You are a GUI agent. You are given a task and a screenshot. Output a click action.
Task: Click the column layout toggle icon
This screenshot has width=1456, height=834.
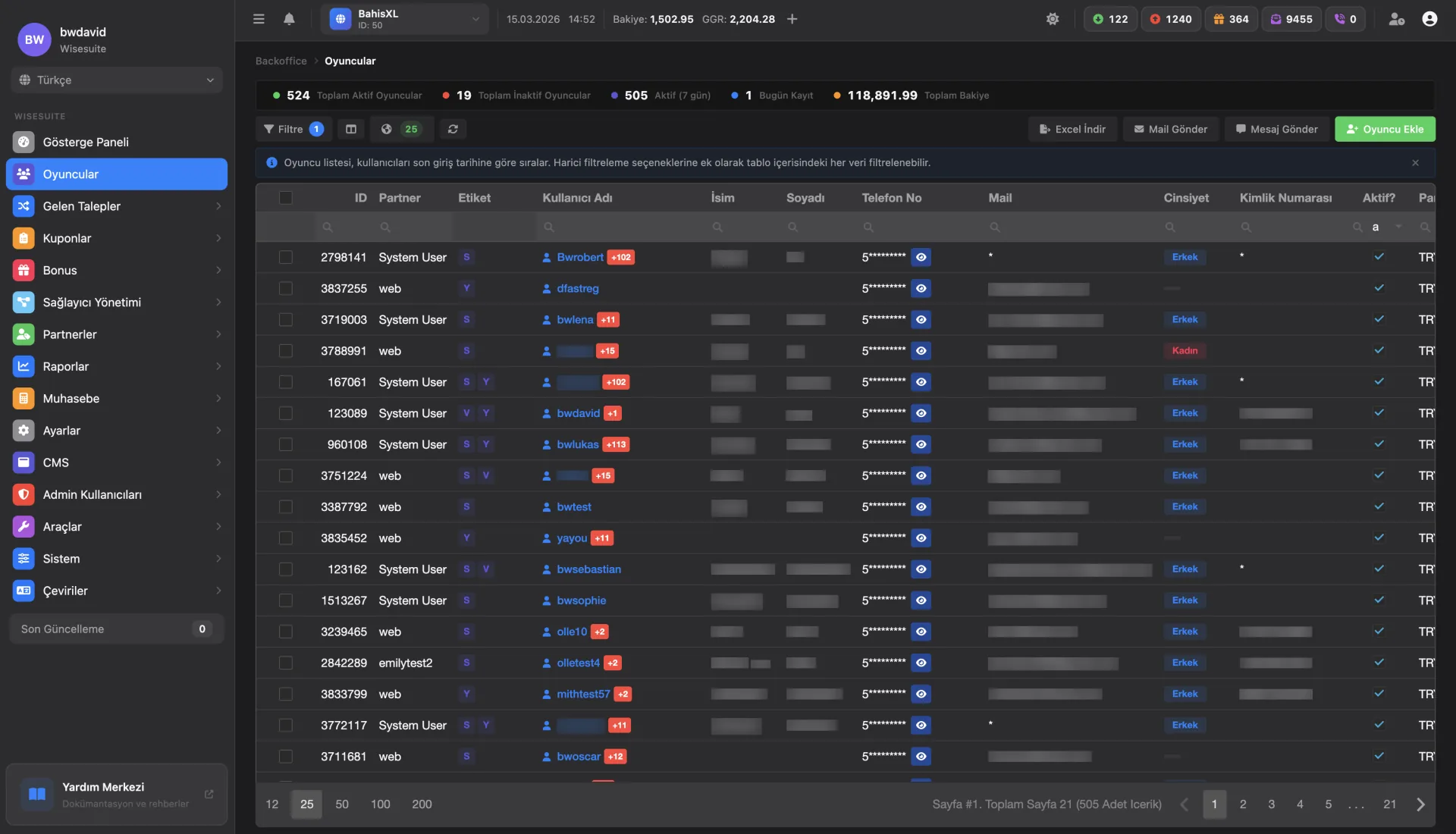[350, 129]
